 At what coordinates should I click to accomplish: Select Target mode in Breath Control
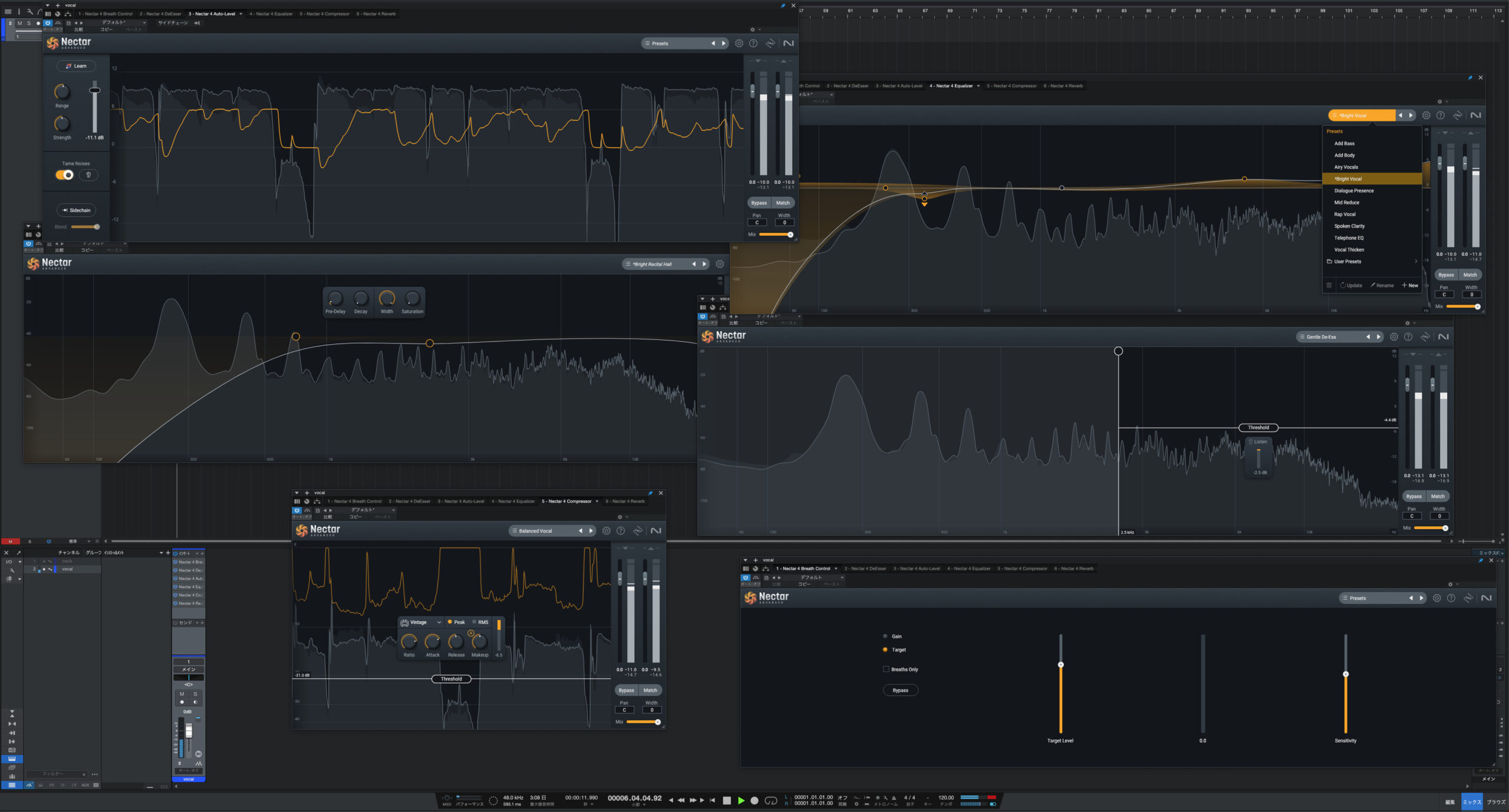894,651
